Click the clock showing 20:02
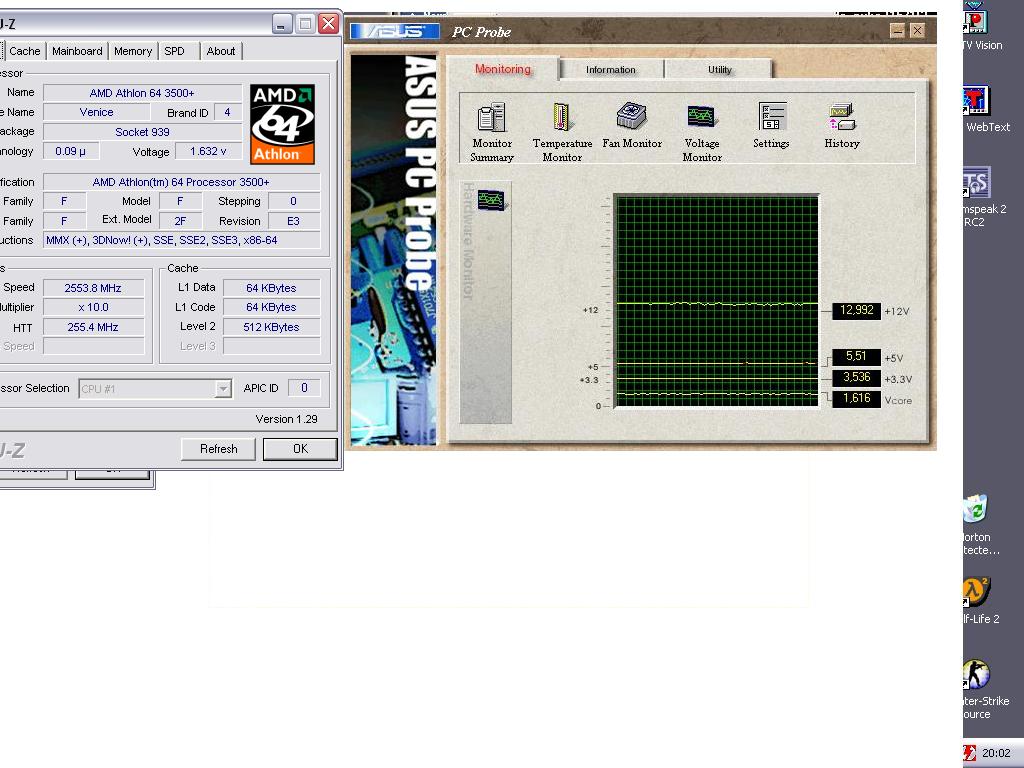Screen dimensions: 1024x768 (x=996, y=753)
